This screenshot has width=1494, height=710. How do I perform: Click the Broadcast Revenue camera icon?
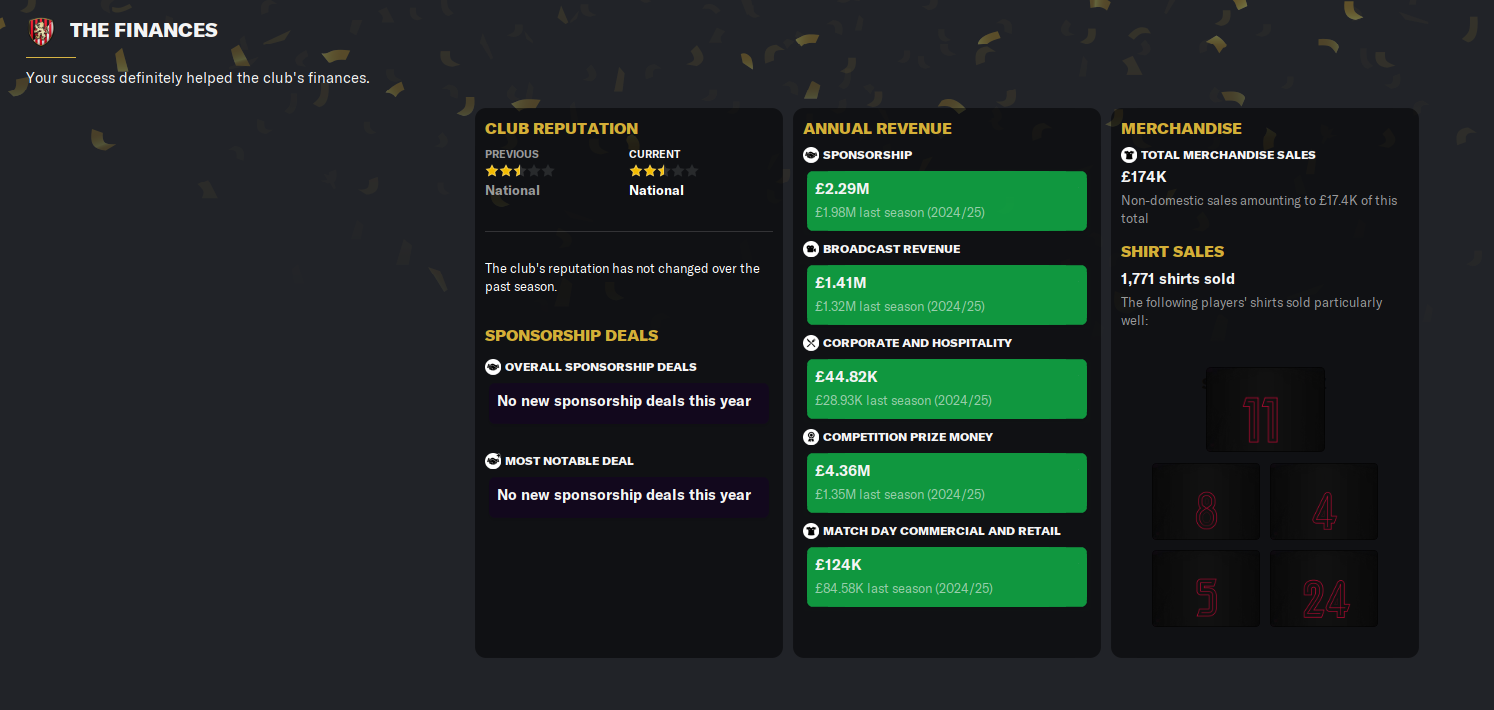point(811,249)
